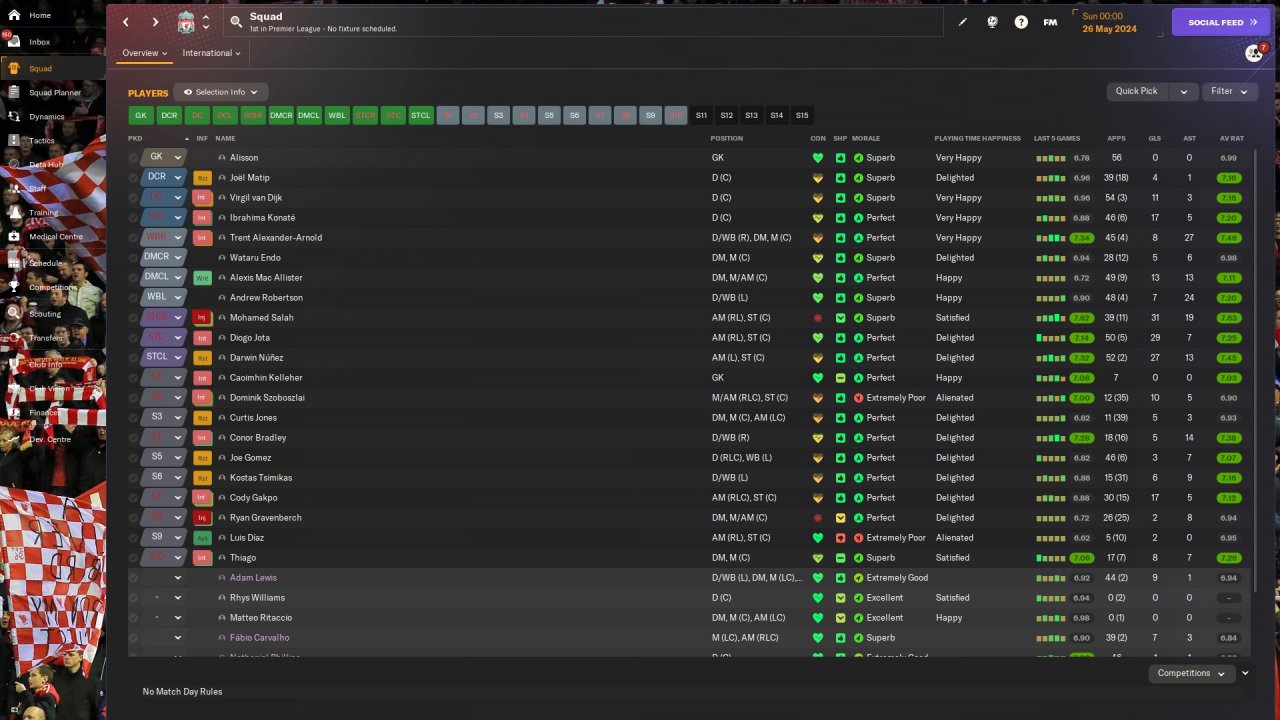The width and height of the screenshot is (1280, 720).
Task: Open Trent Alexander-Arnold's player profile link
Action: click(276, 238)
